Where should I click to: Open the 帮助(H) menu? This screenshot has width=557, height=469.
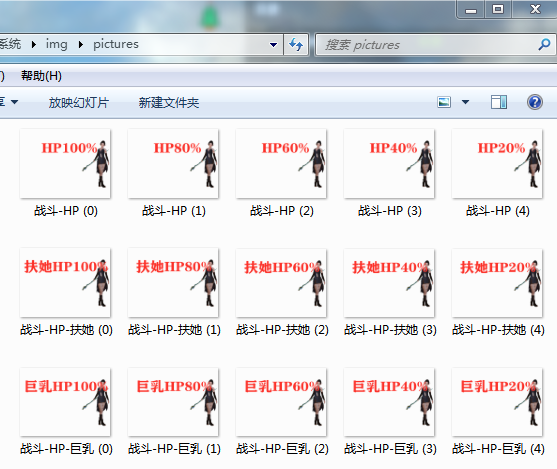tap(41, 76)
